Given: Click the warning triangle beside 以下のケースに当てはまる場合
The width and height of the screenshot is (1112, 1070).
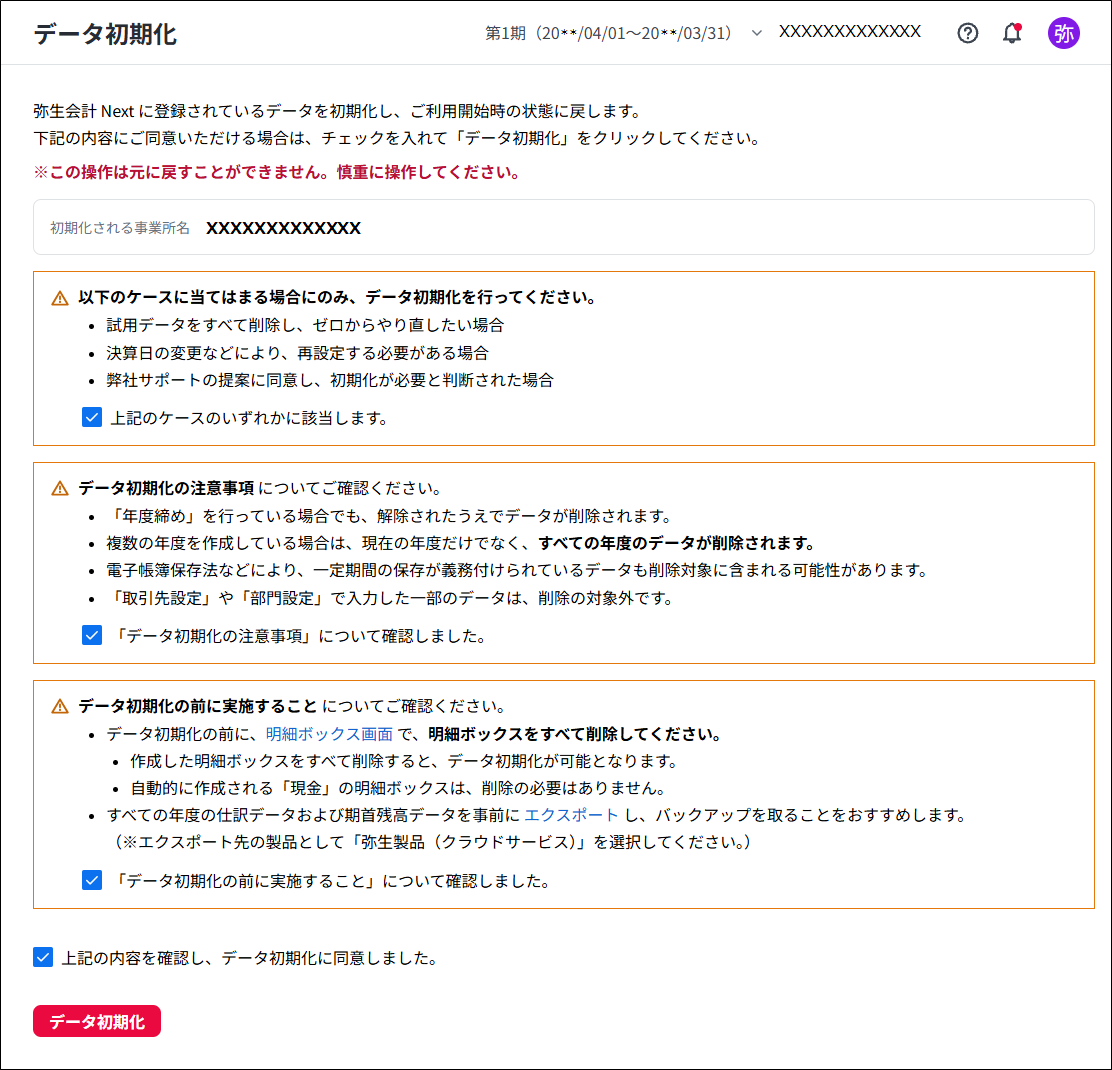Looking at the screenshot, I should click(x=60, y=298).
